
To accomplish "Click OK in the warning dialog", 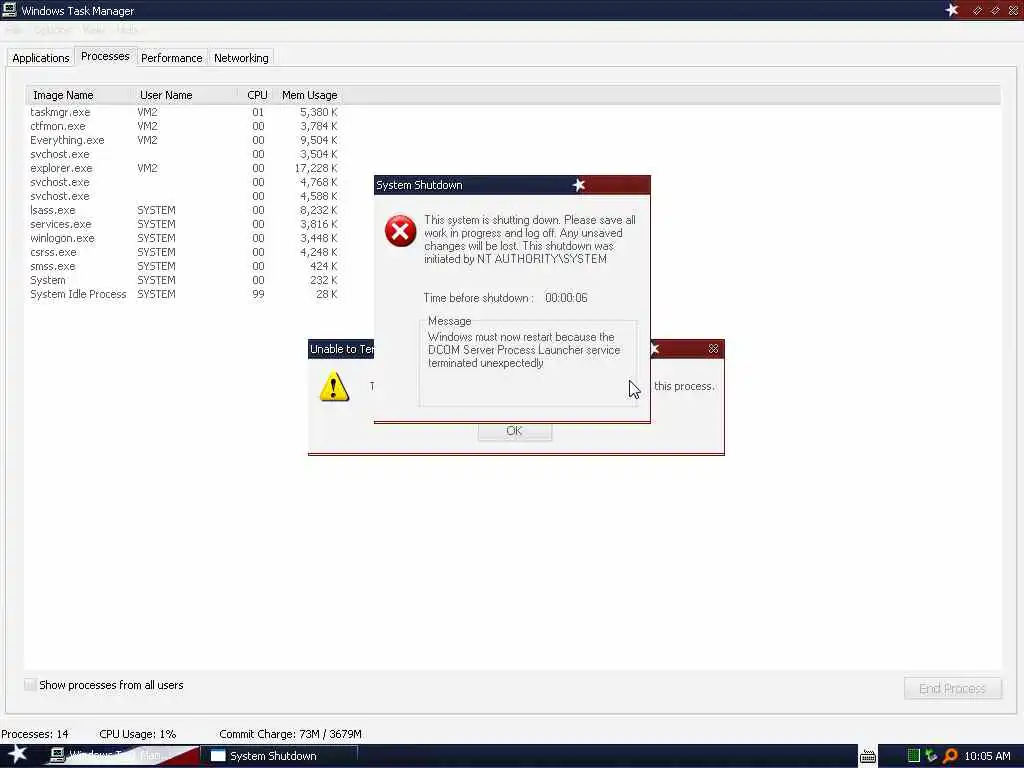I will click(x=515, y=431).
